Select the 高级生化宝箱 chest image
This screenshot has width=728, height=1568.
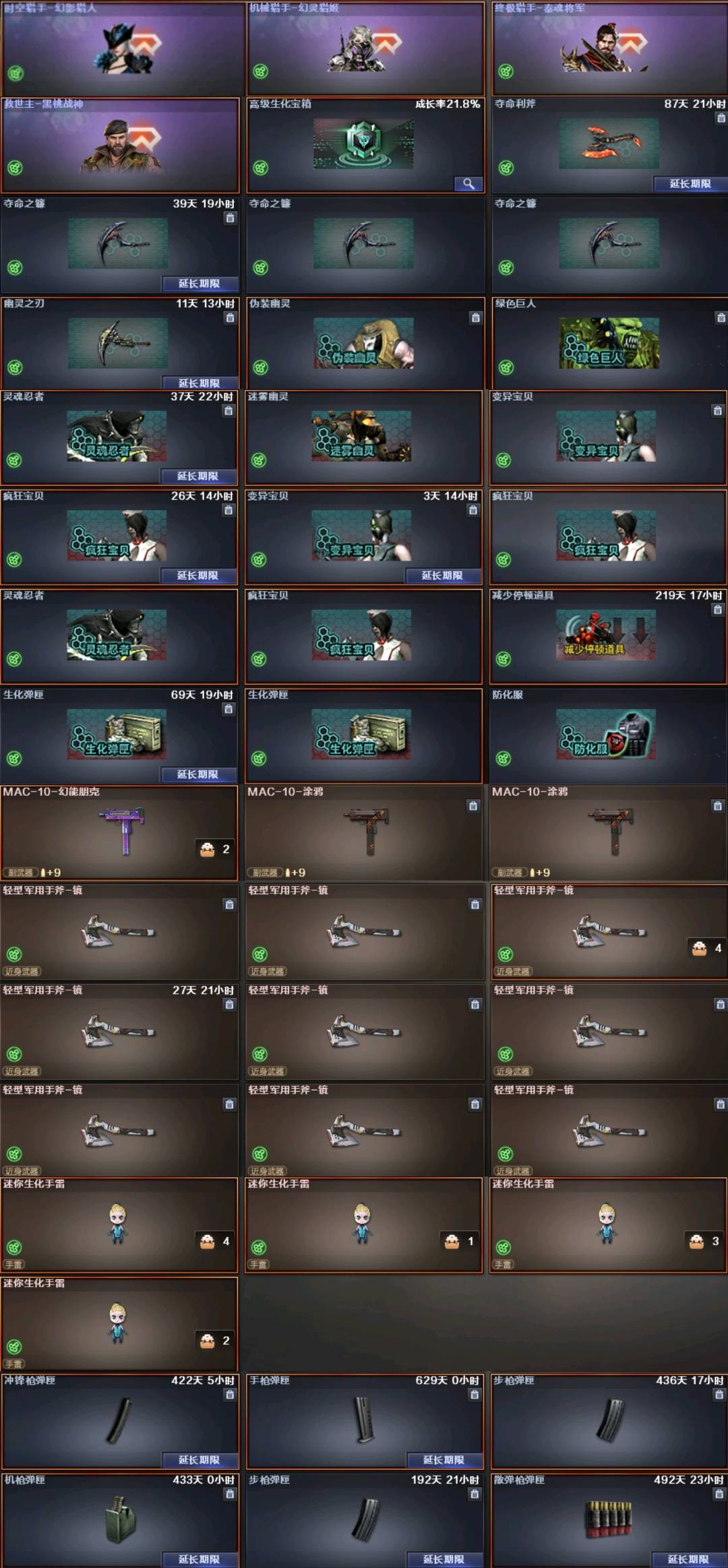363,144
